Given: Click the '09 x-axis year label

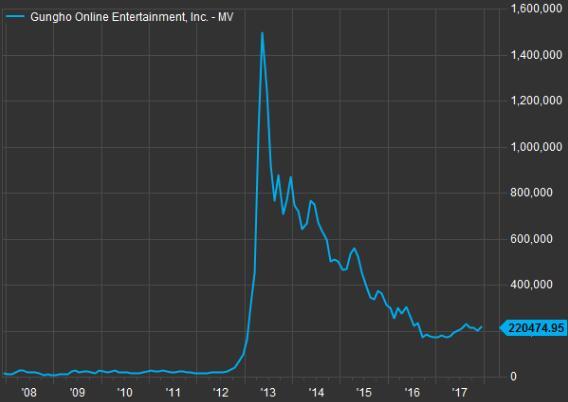Looking at the screenshot, I should [x=77, y=392].
